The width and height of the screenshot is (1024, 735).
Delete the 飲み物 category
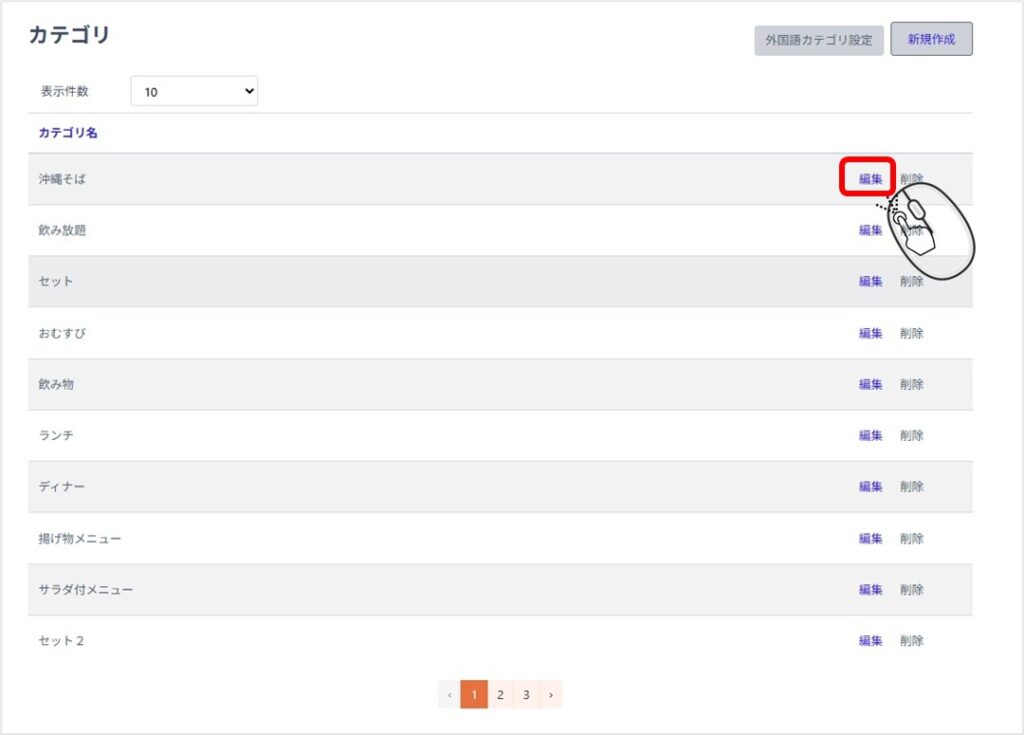[911, 384]
